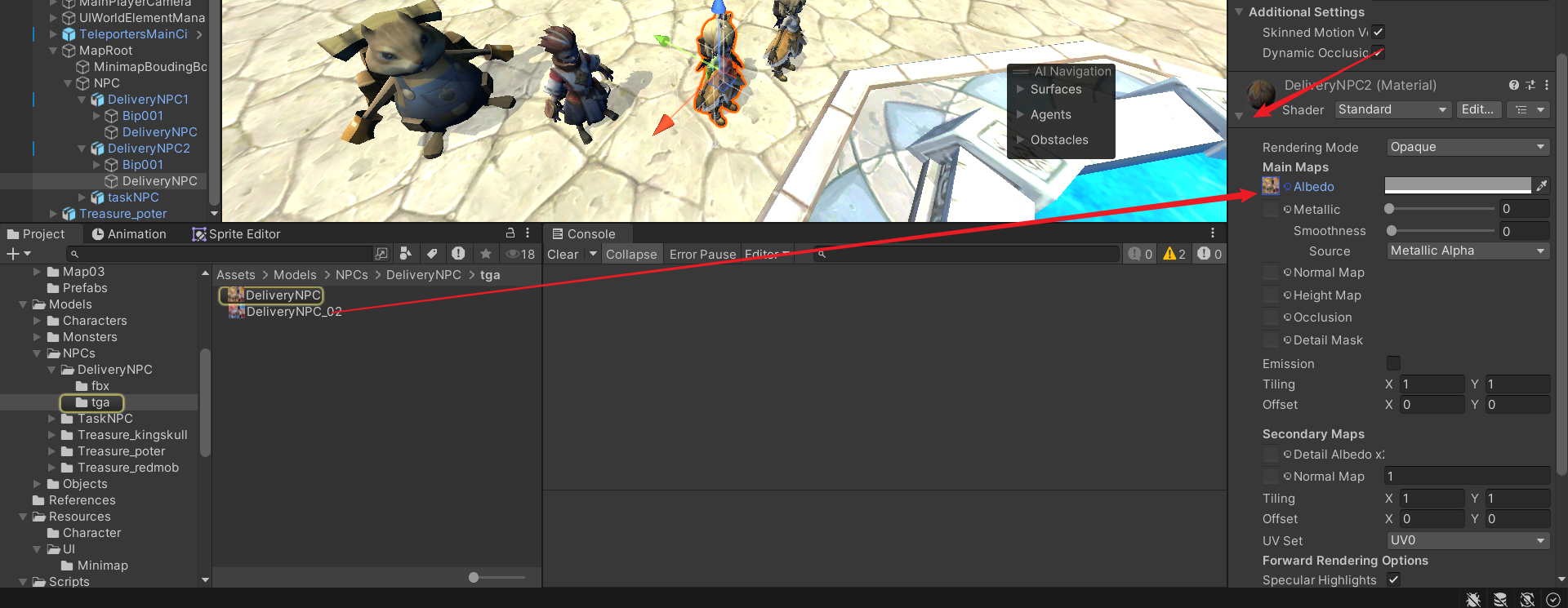Open the material help reference icon
The image size is (1568, 608).
click(1513, 85)
